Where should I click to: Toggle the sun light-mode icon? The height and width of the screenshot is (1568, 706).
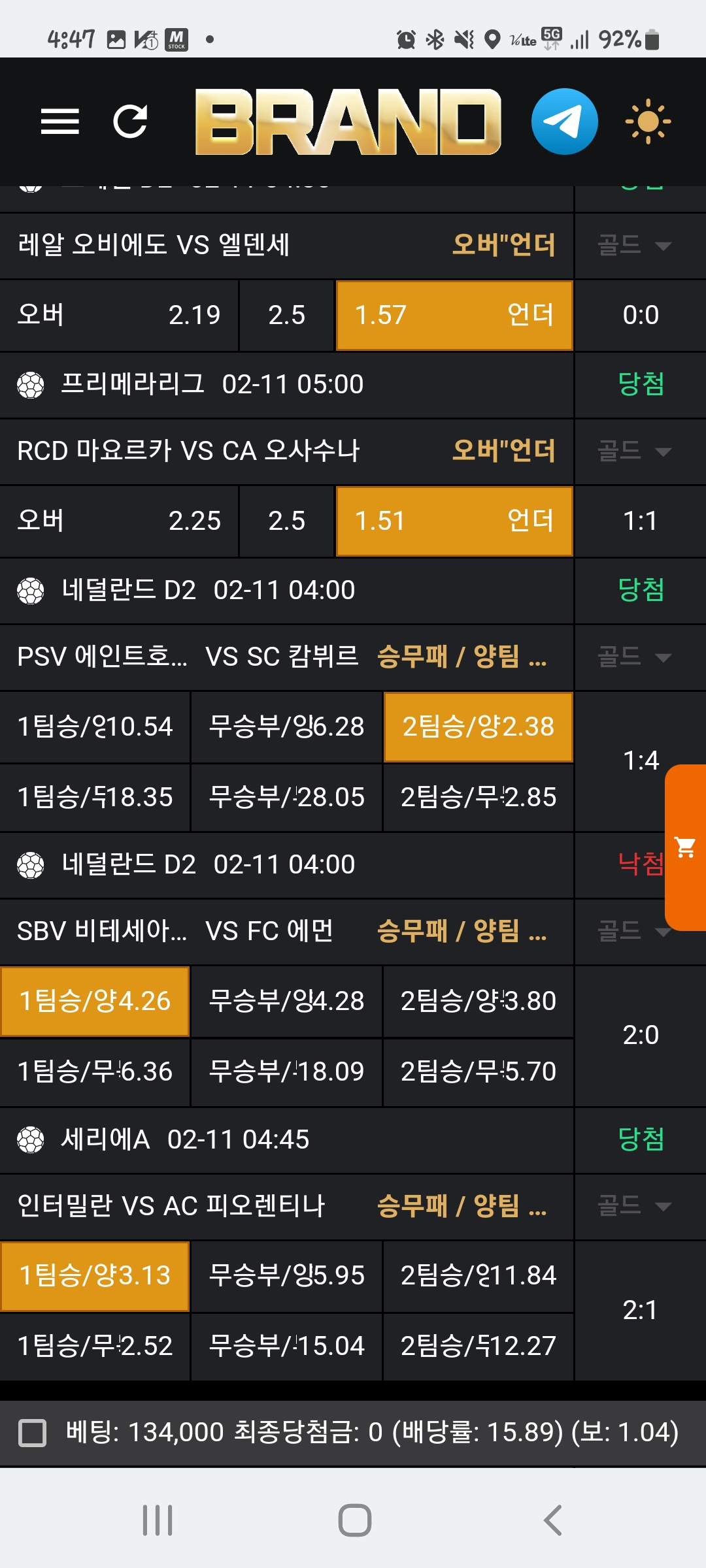(x=647, y=122)
